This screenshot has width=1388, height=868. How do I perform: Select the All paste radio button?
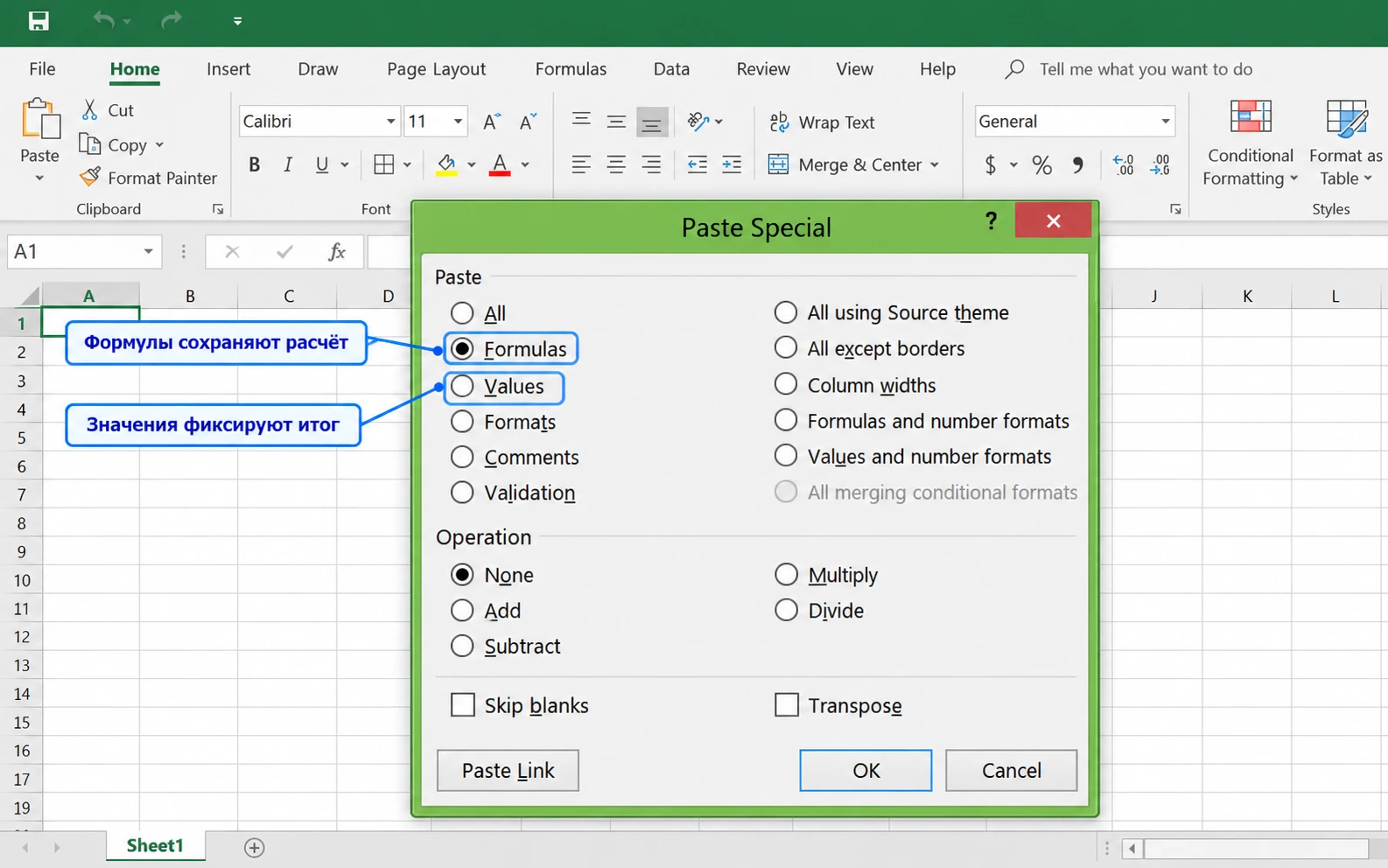pos(462,313)
